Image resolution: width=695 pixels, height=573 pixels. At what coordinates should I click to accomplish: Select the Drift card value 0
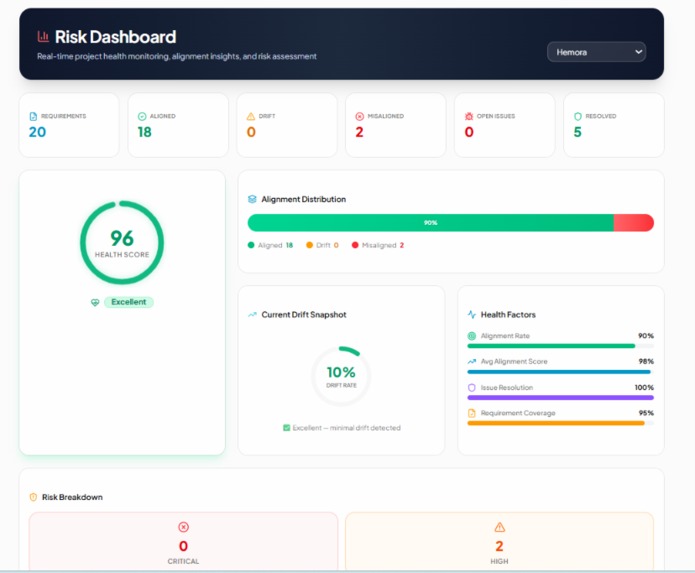coord(251,132)
